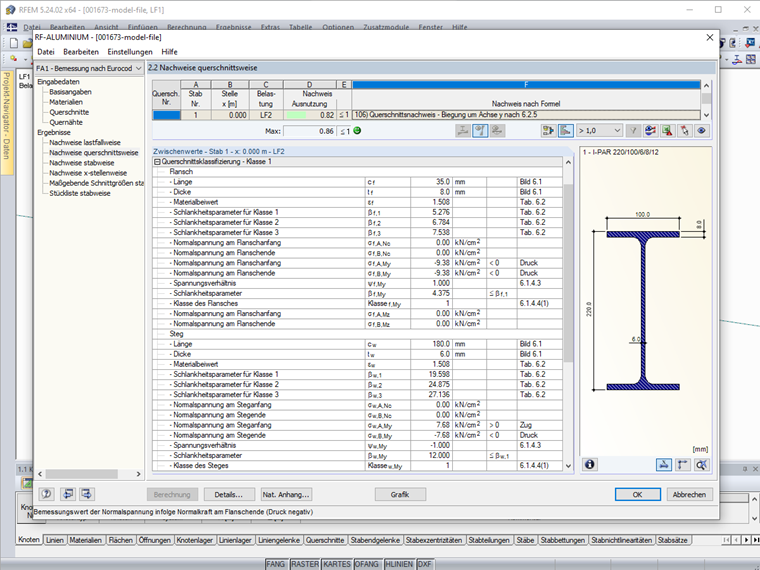Show principal axes in cross-section preview
The height and width of the screenshot is (570, 760).
click(682, 464)
